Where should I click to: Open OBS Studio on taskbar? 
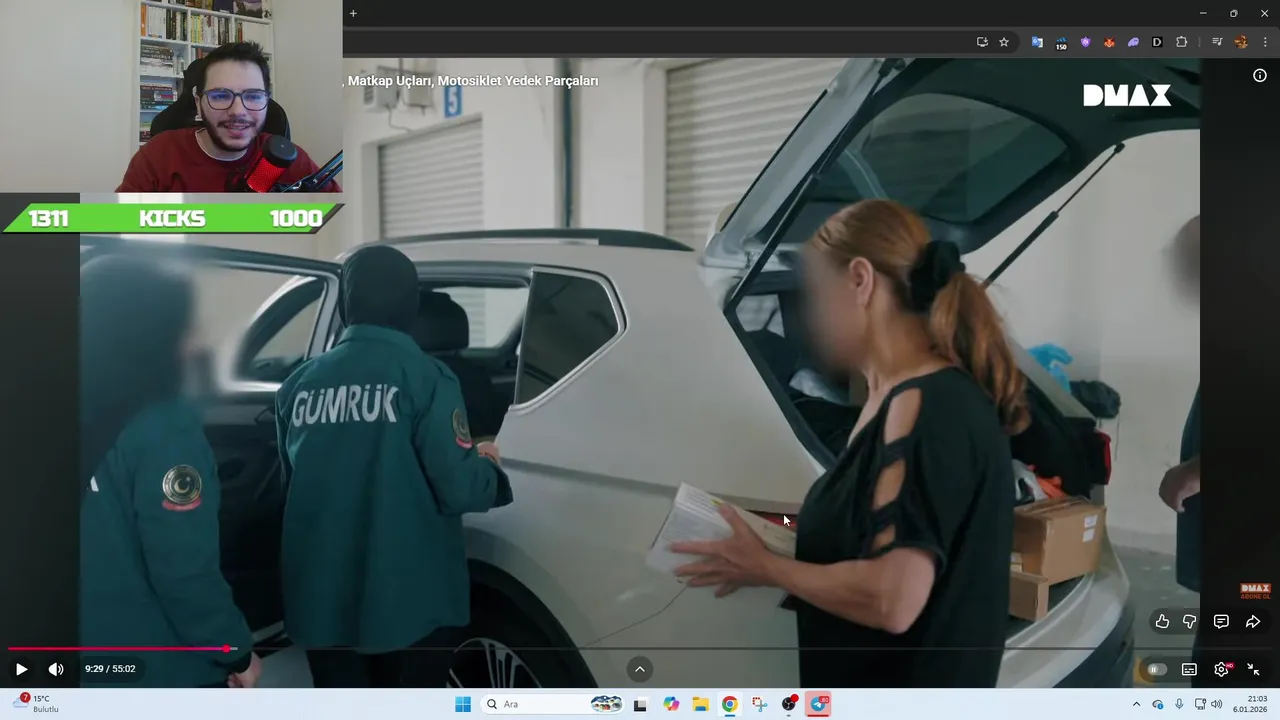coord(789,704)
